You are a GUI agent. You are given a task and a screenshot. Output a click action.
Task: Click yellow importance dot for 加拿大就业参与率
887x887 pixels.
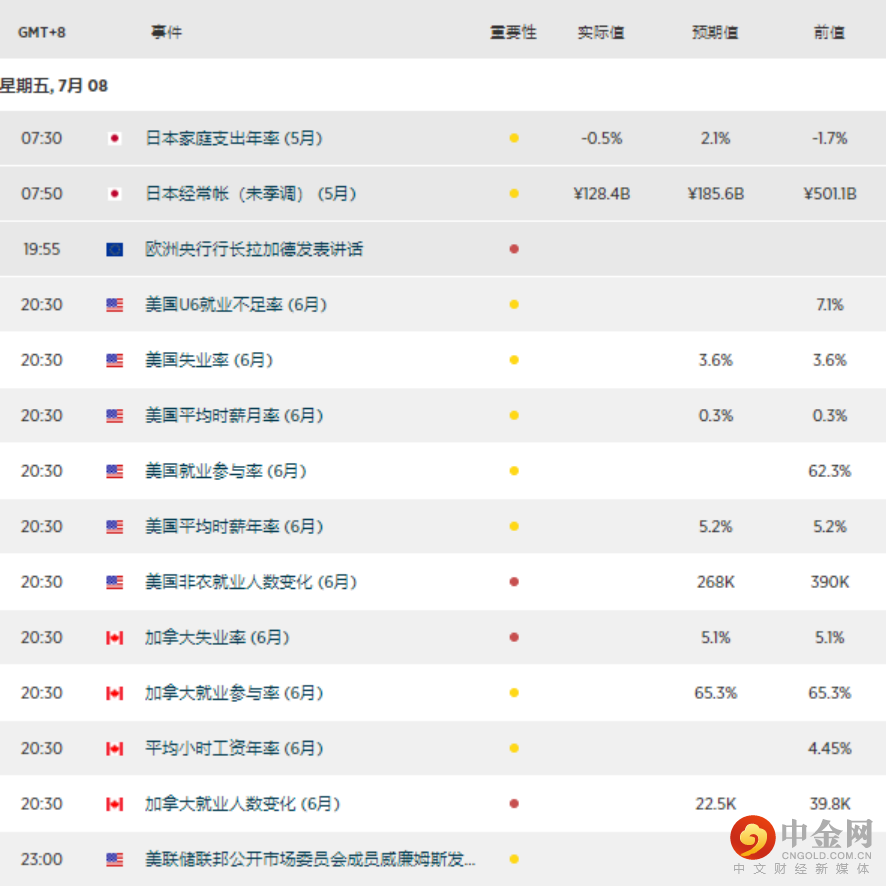[514, 692]
